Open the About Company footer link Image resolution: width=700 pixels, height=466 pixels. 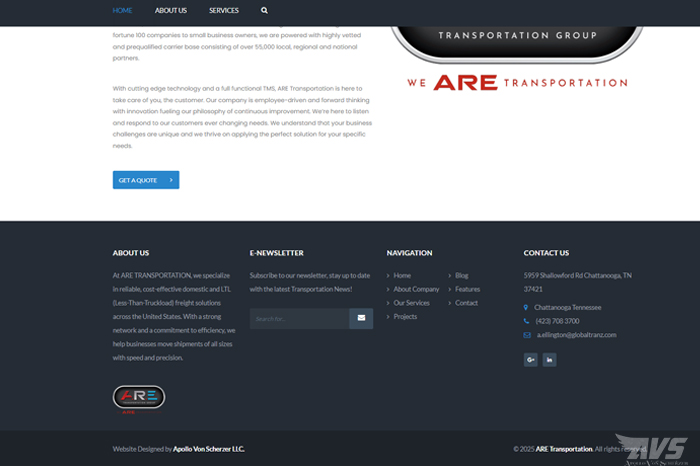click(416, 289)
